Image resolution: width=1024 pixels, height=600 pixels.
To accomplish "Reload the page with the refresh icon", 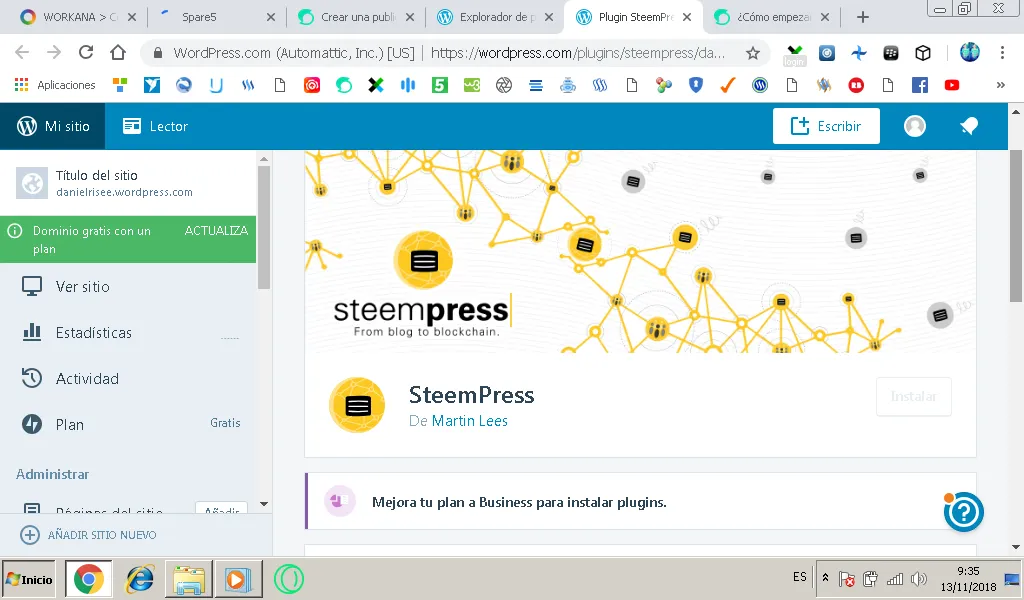I will pos(86,52).
